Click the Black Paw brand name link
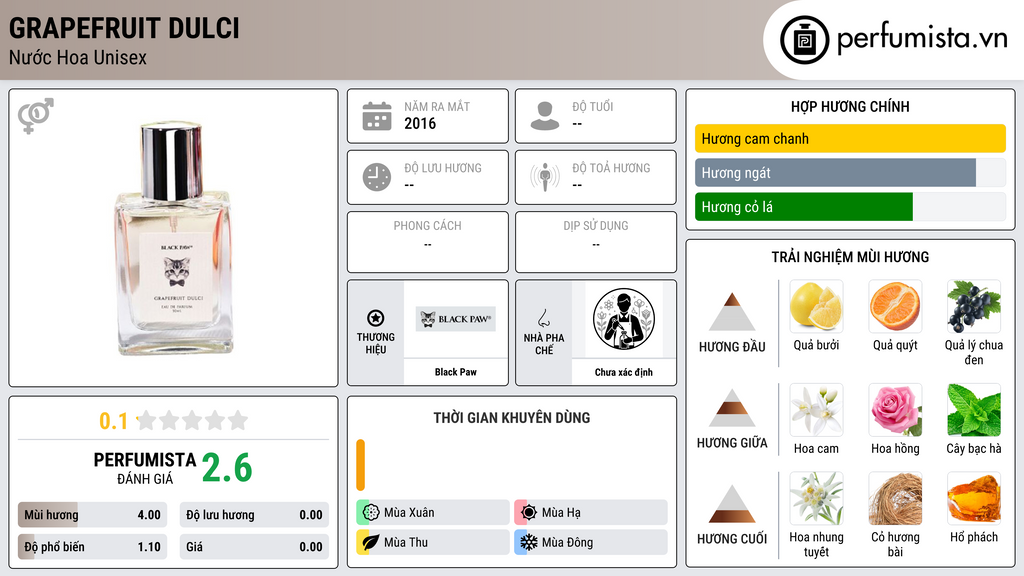1024x576 pixels. pyautogui.click(x=456, y=372)
